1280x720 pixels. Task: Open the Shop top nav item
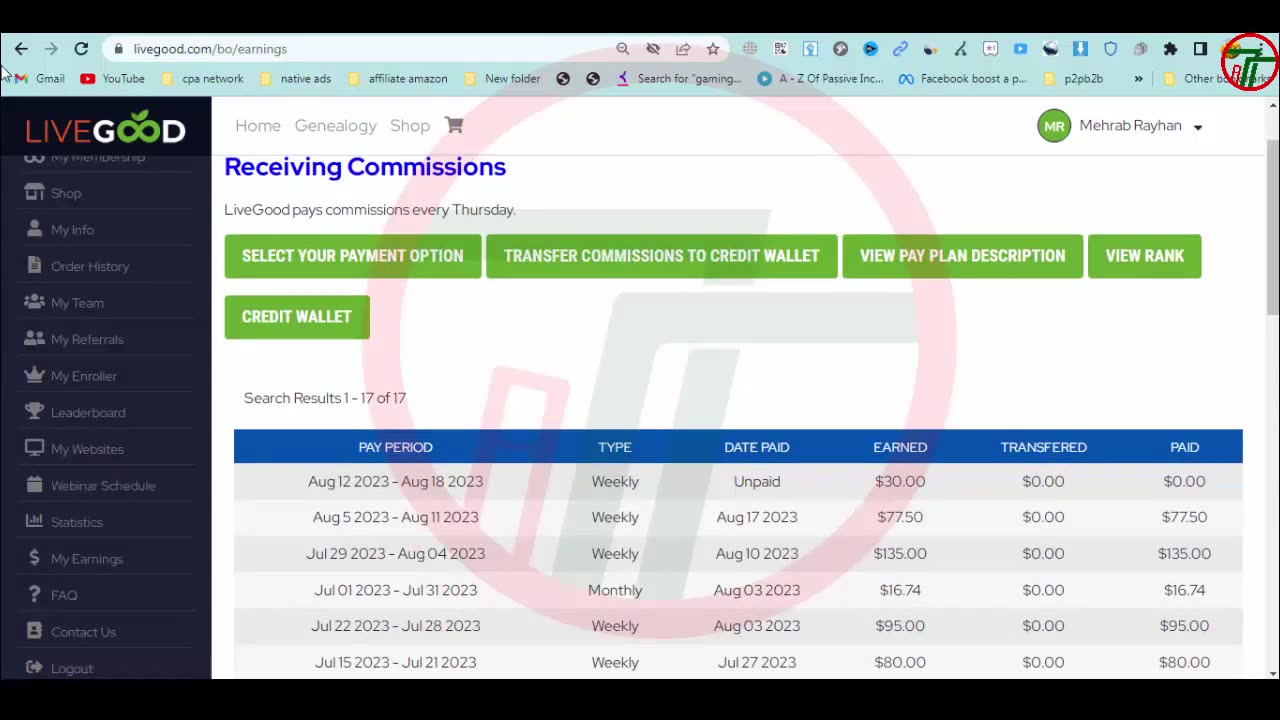point(410,125)
